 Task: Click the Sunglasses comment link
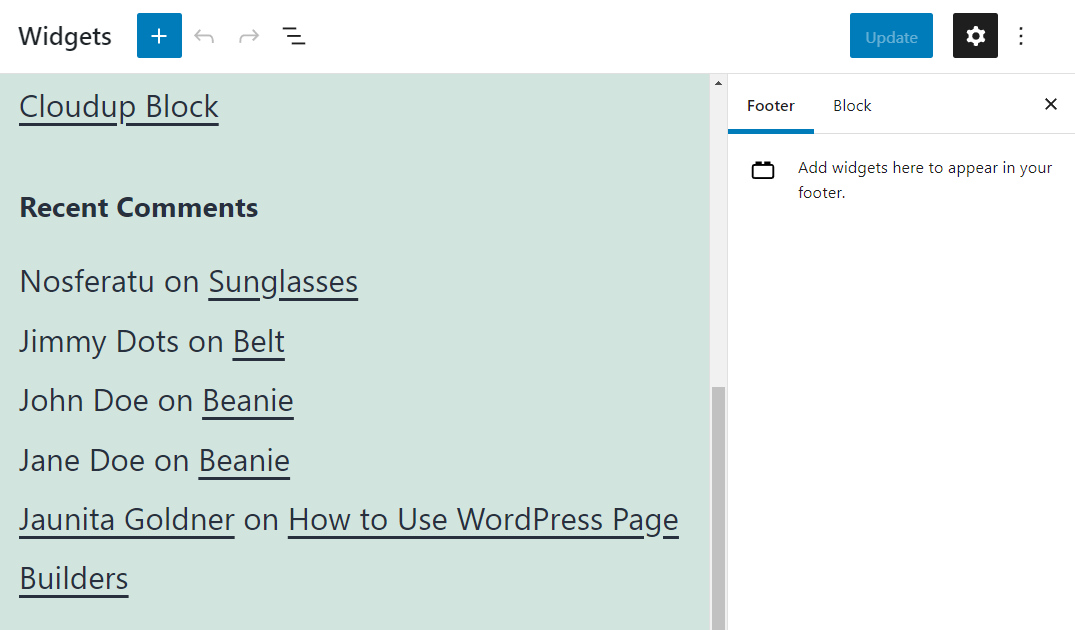pos(283,282)
